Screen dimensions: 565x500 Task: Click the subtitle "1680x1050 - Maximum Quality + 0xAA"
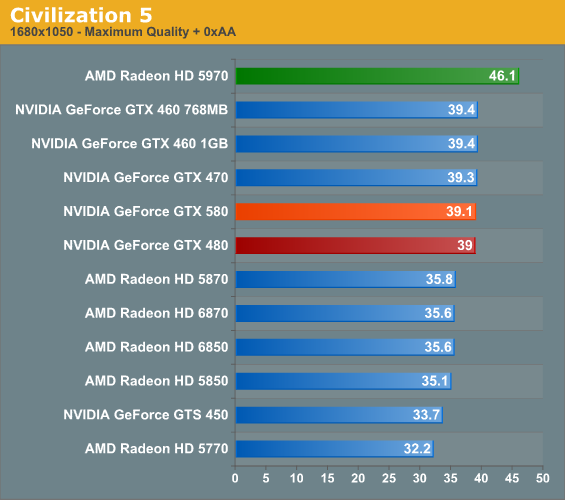pos(123,32)
